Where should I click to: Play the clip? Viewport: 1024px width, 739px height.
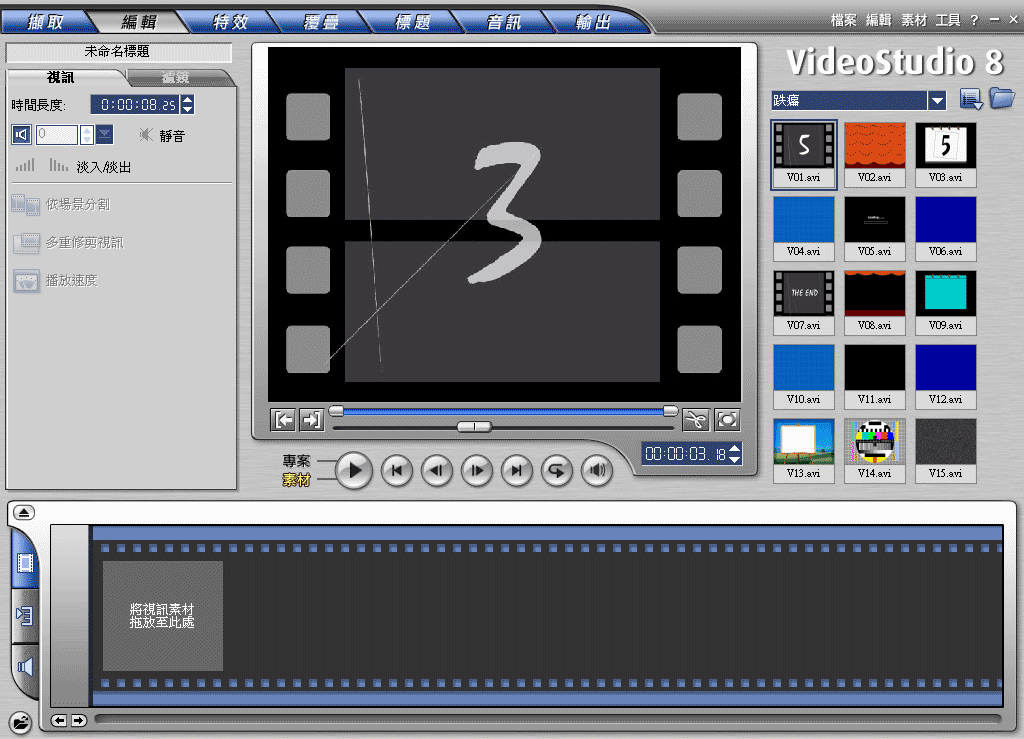coord(353,470)
